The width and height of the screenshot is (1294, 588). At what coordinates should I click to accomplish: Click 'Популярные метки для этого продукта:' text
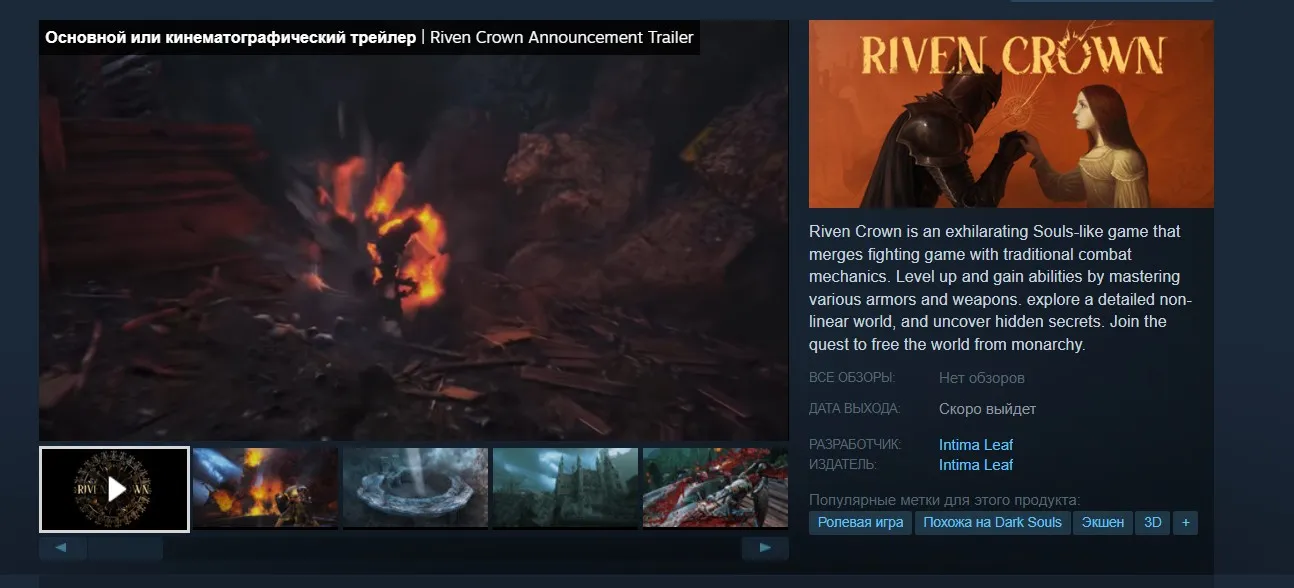945,500
